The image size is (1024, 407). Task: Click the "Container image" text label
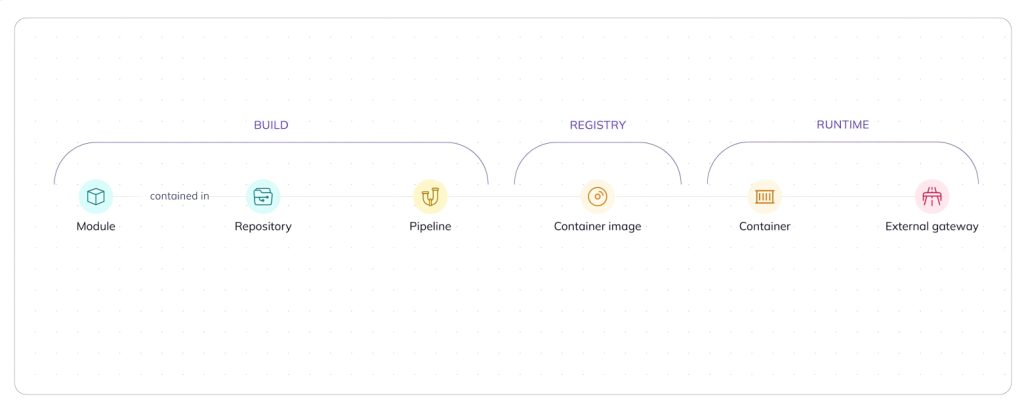point(598,226)
